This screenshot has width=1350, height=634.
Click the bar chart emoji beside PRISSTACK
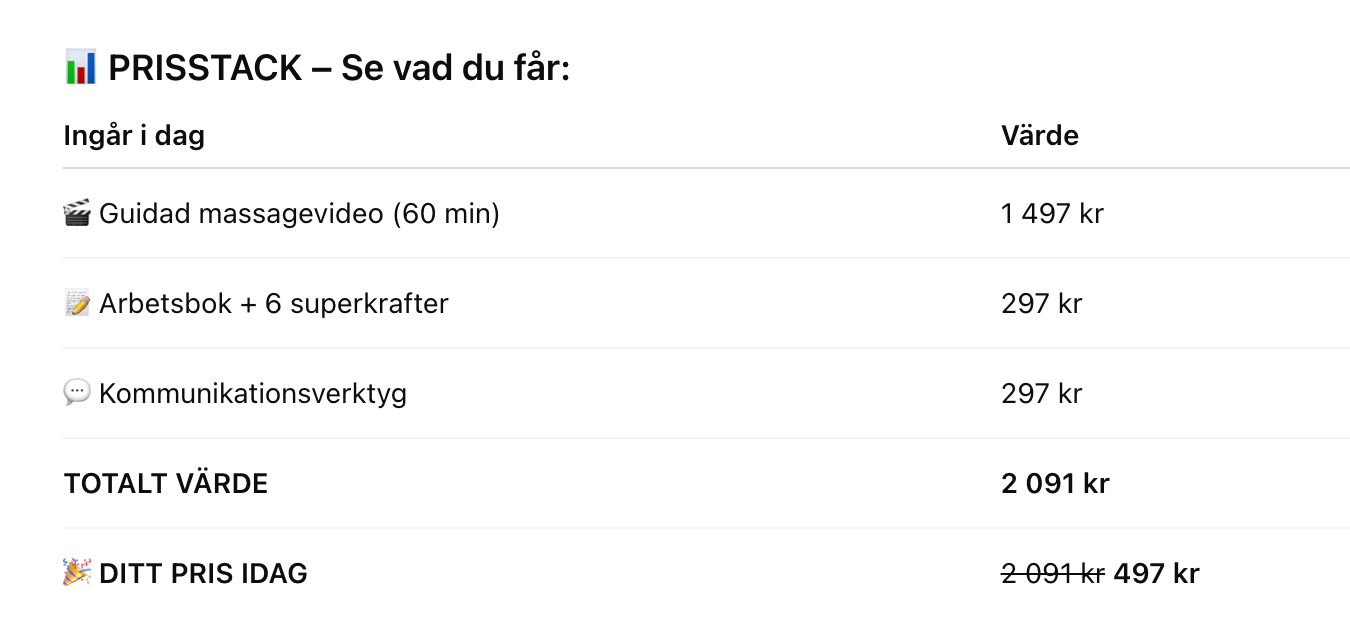pyautogui.click(x=80, y=69)
